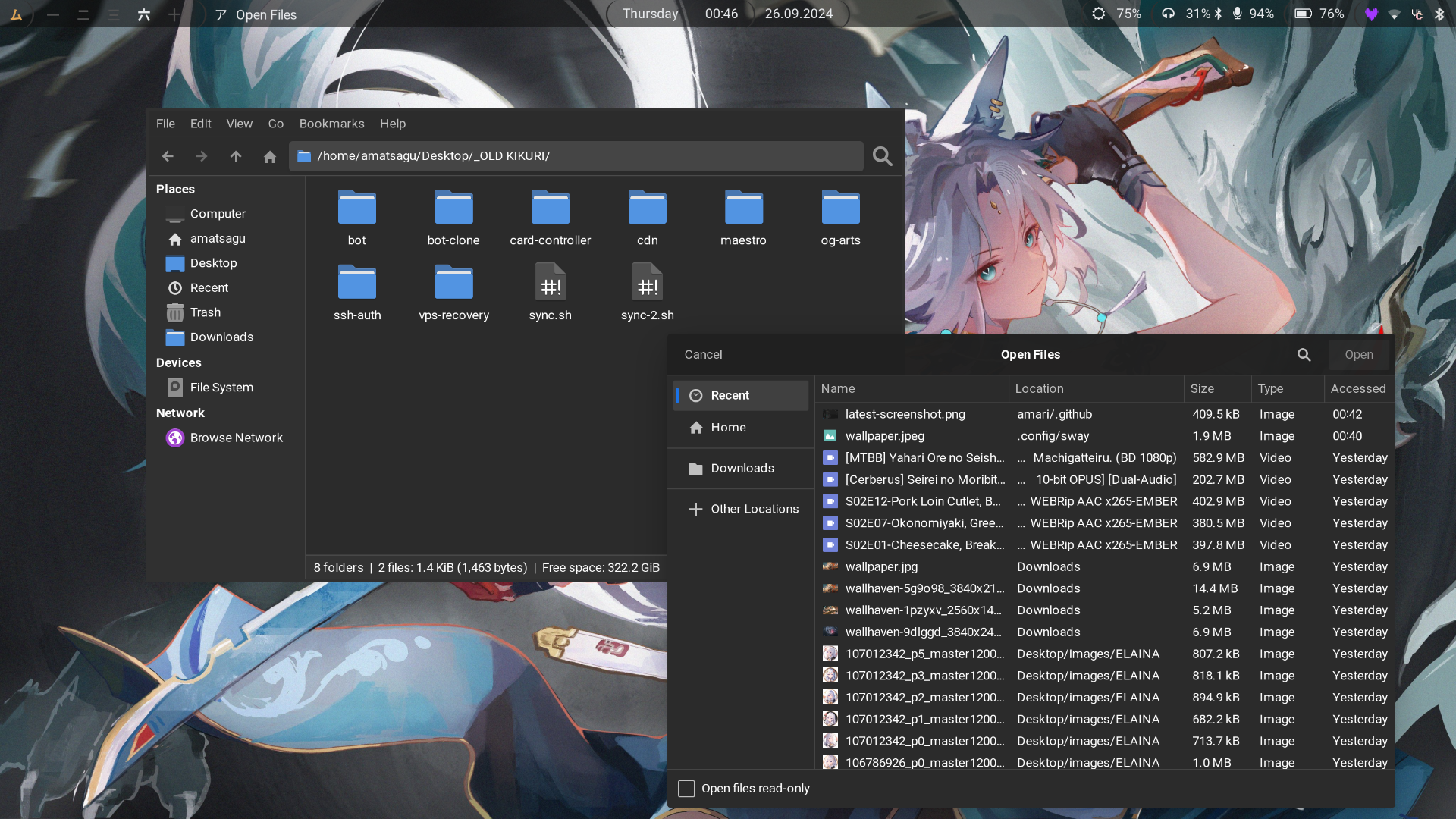Sort file list by Accessed column
Screen dimensions: 1456x819
pos(1357,388)
